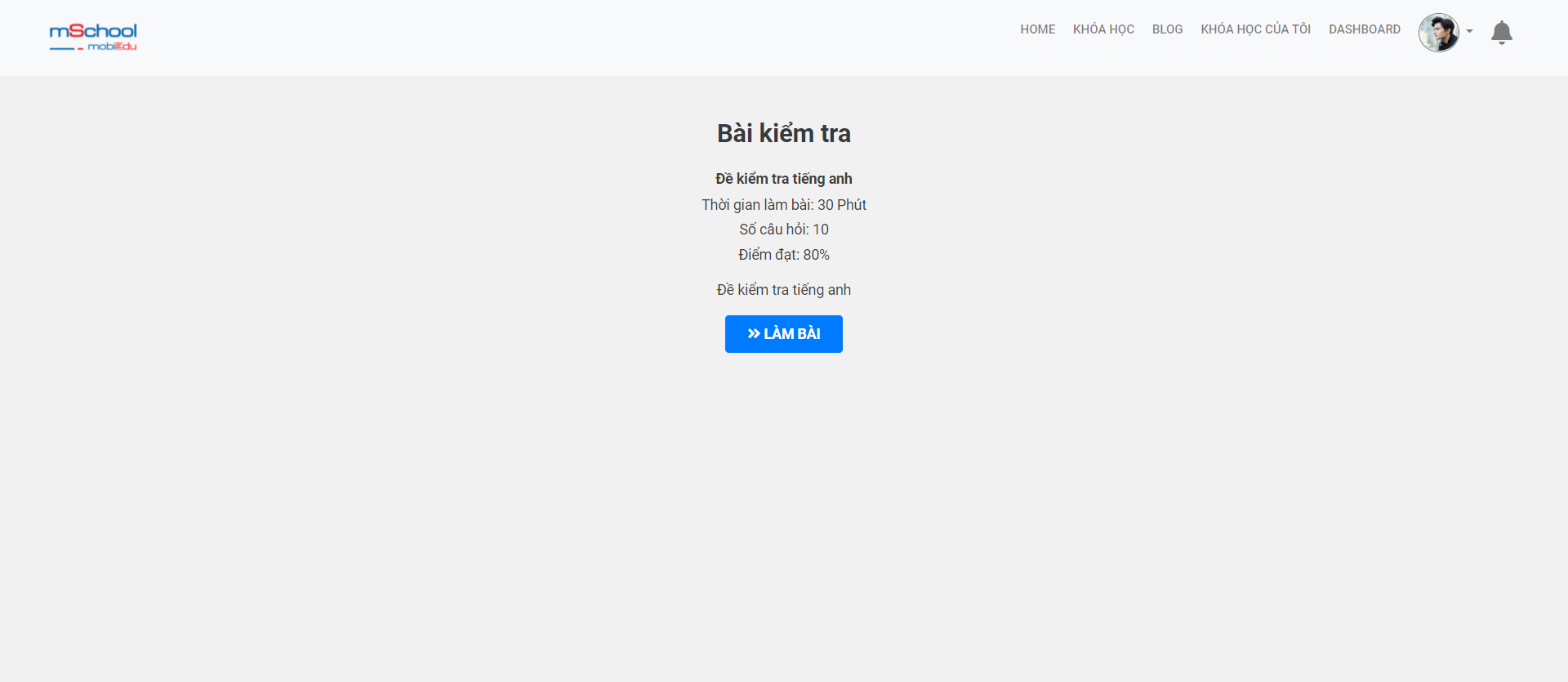The width and height of the screenshot is (1568, 682).
Task: Start the test with LÀM BÀI button
Action: pyautogui.click(x=784, y=334)
